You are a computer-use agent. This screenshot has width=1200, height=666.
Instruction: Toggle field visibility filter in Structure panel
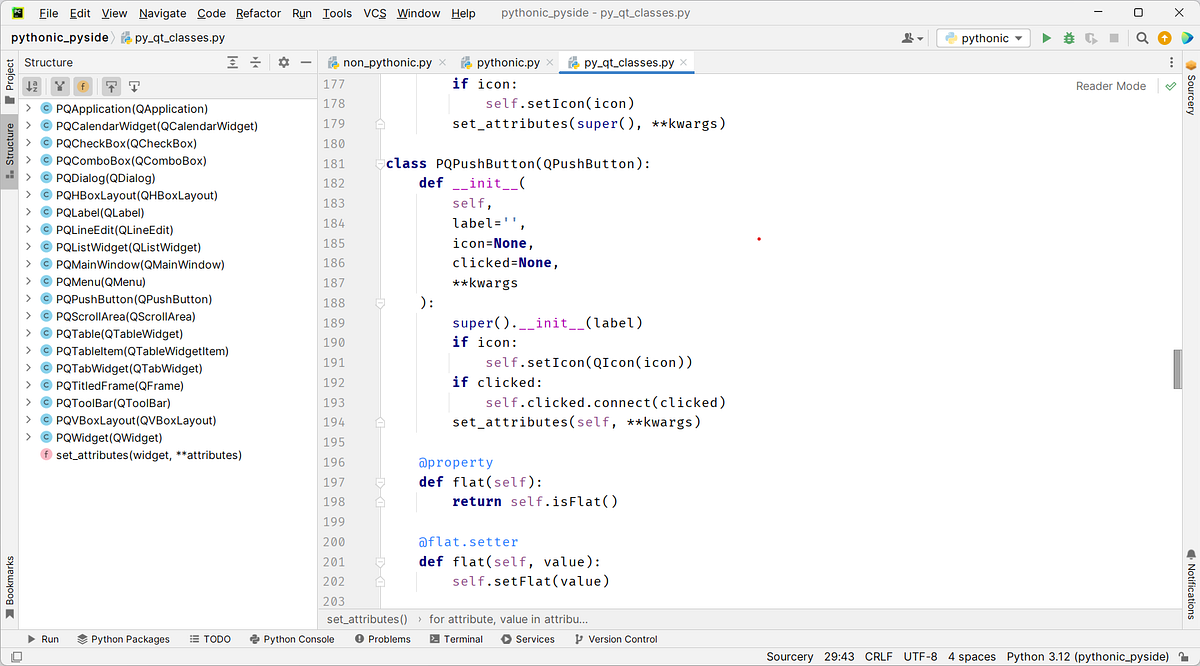(x=82, y=87)
